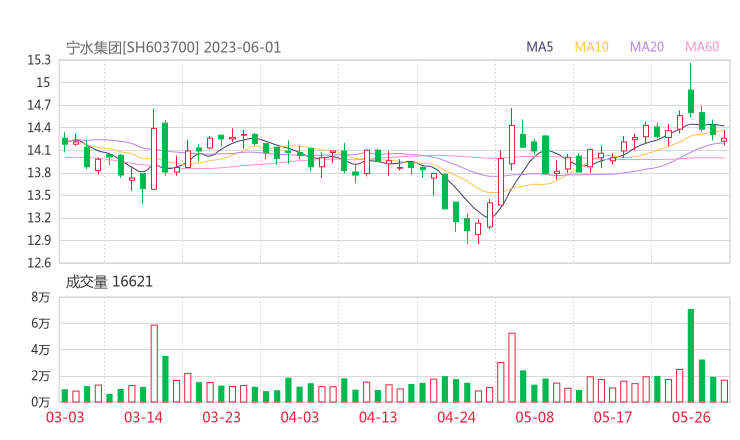
Task: Select the last red volume bar on the right
Action: (x=724, y=391)
